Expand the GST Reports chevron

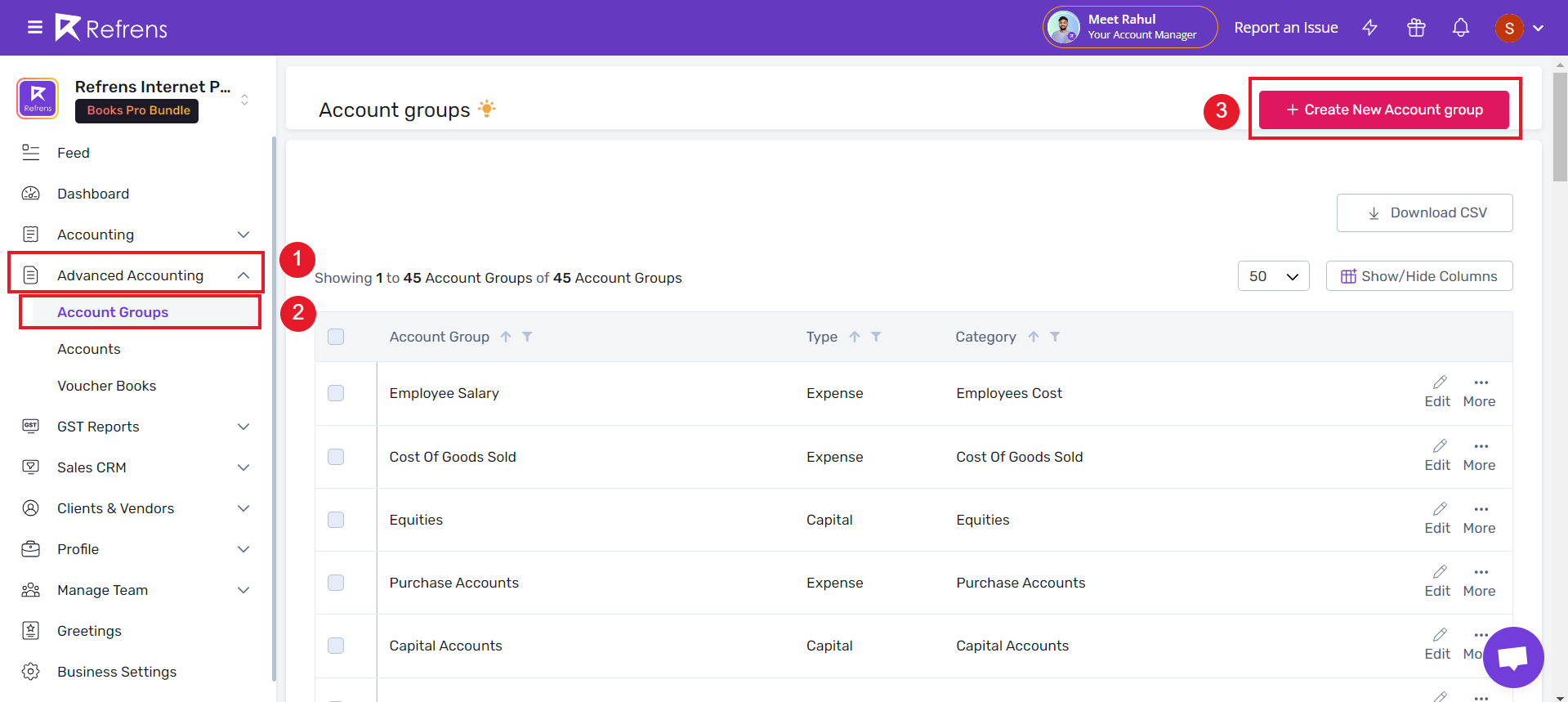pos(243,427)
